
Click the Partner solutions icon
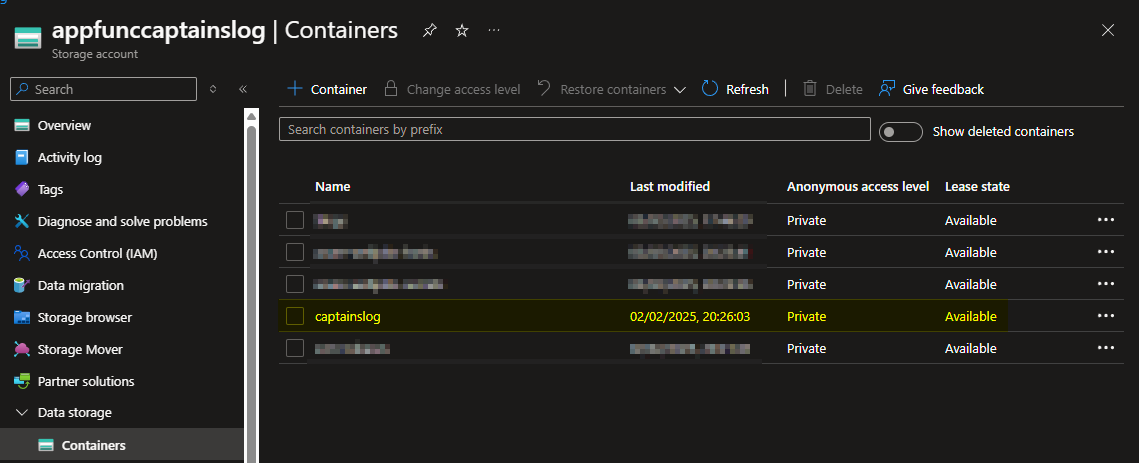pos(22,381)
